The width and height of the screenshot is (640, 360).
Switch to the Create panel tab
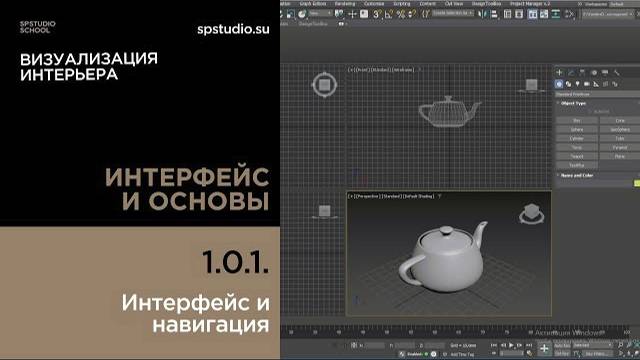click(x=559, y=72)
